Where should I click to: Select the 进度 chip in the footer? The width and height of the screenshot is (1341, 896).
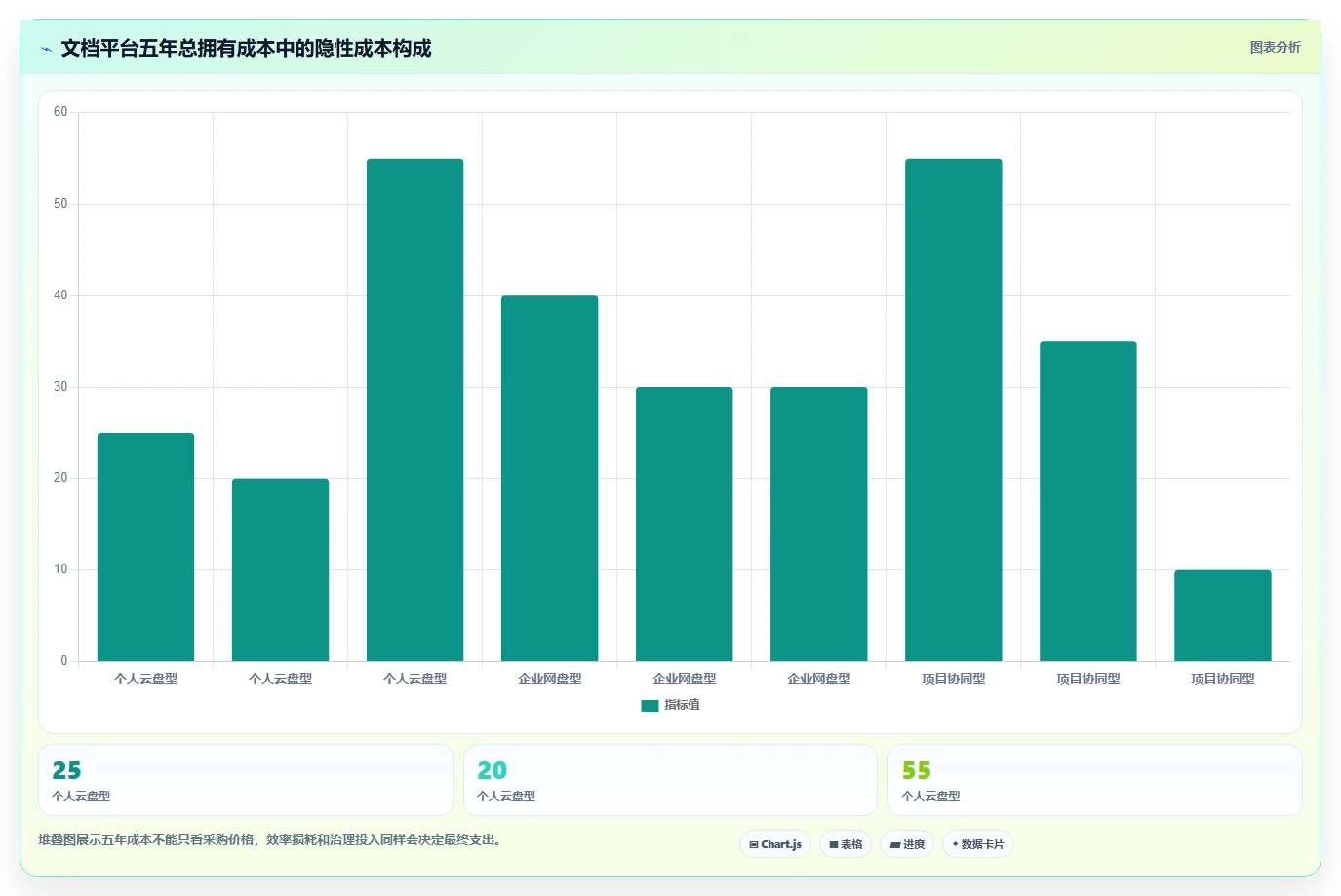coord(907,844)
